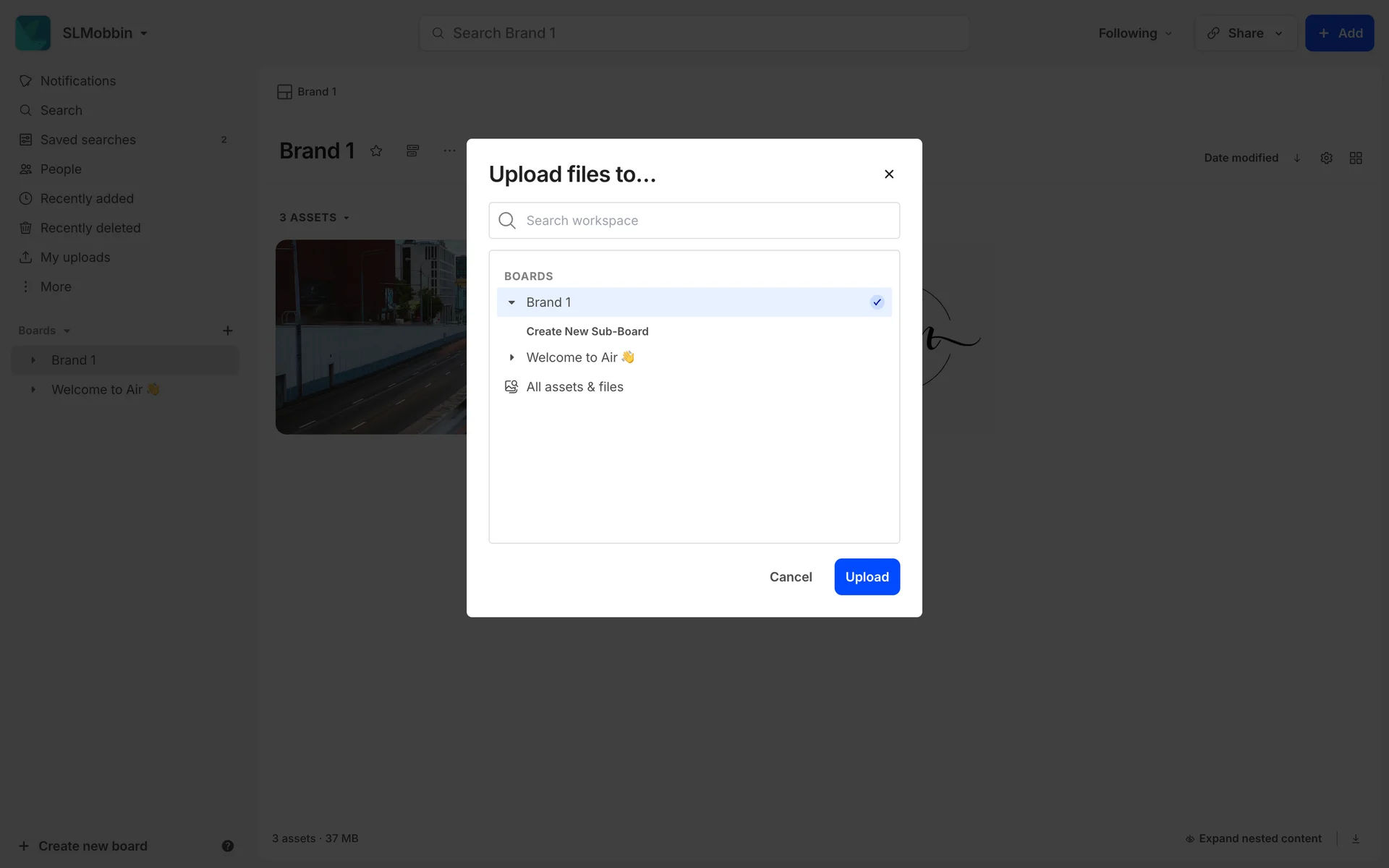Open the help question mark icon
The height and width of the screenshot is (868, 1389).
227,846
